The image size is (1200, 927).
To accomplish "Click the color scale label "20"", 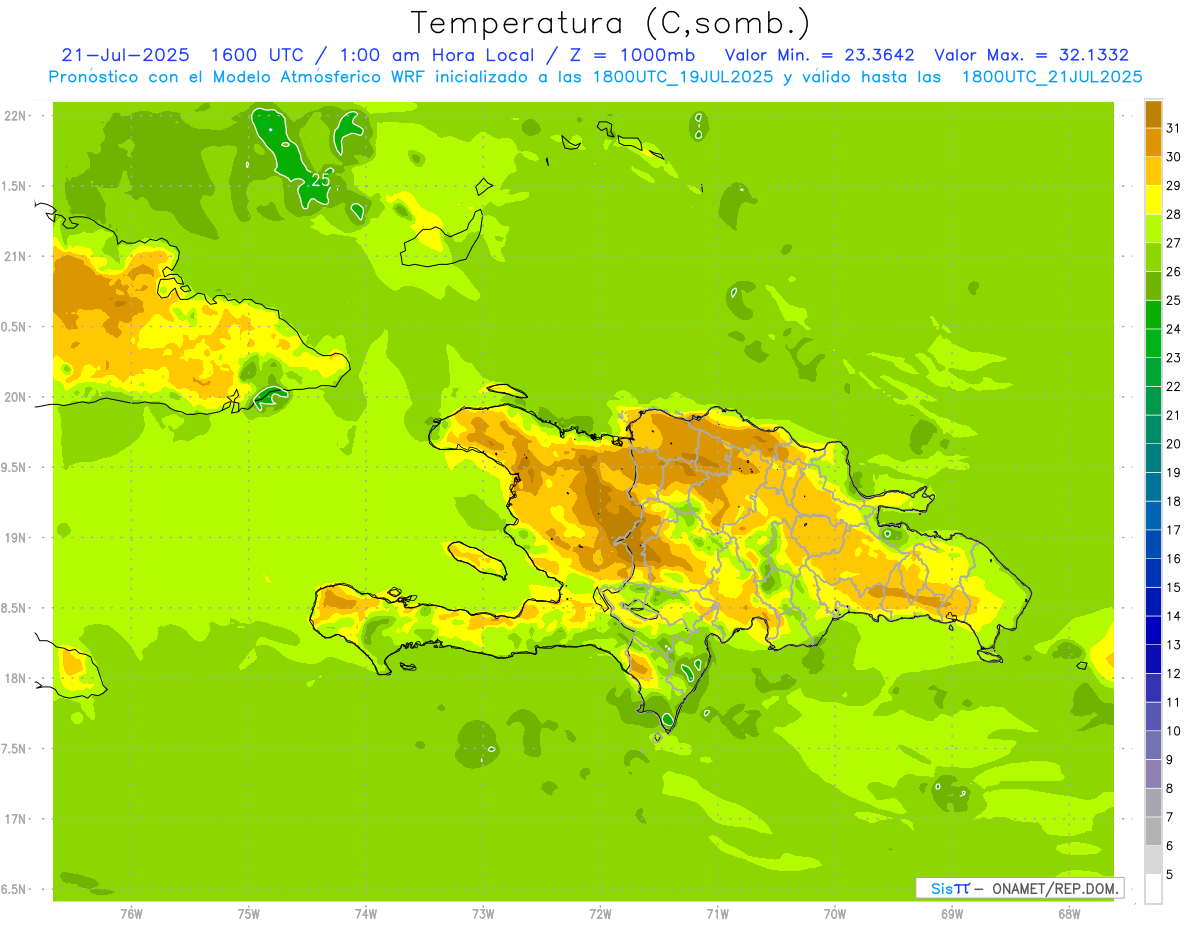I will (1173, 444).
